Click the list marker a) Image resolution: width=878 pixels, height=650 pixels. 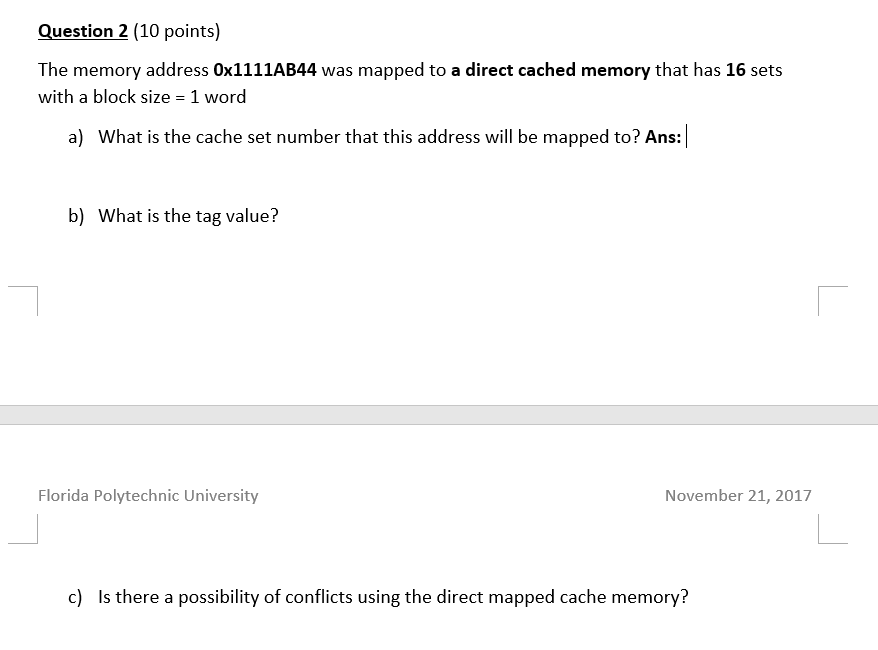[x=76, y=137]
